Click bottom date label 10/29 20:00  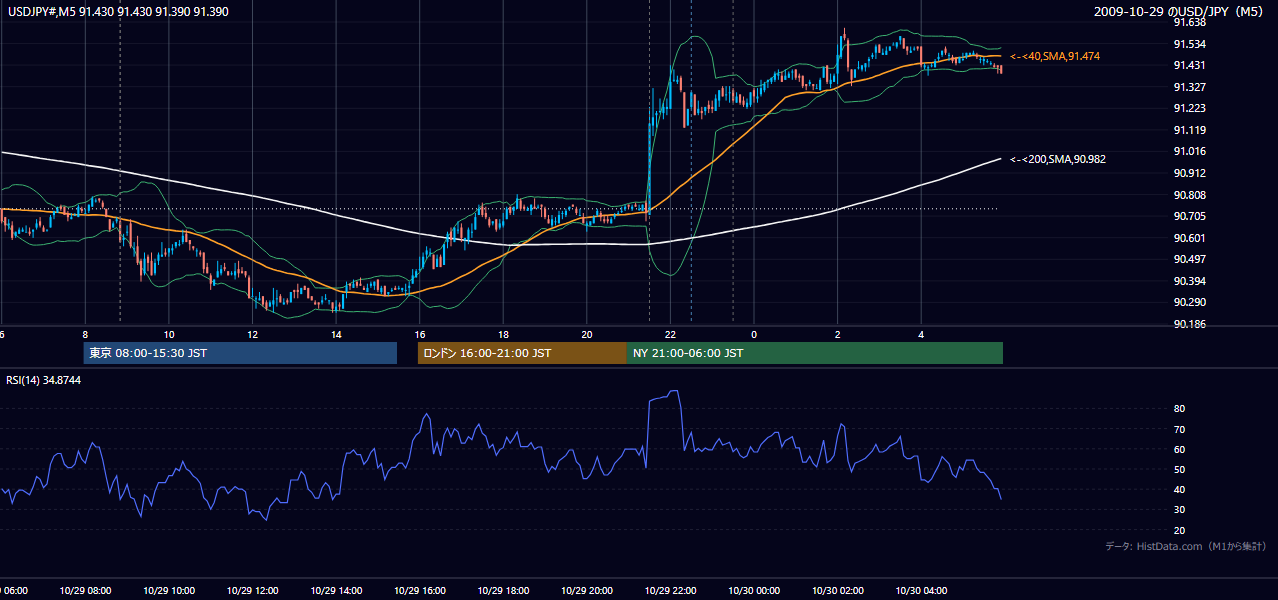587,591
